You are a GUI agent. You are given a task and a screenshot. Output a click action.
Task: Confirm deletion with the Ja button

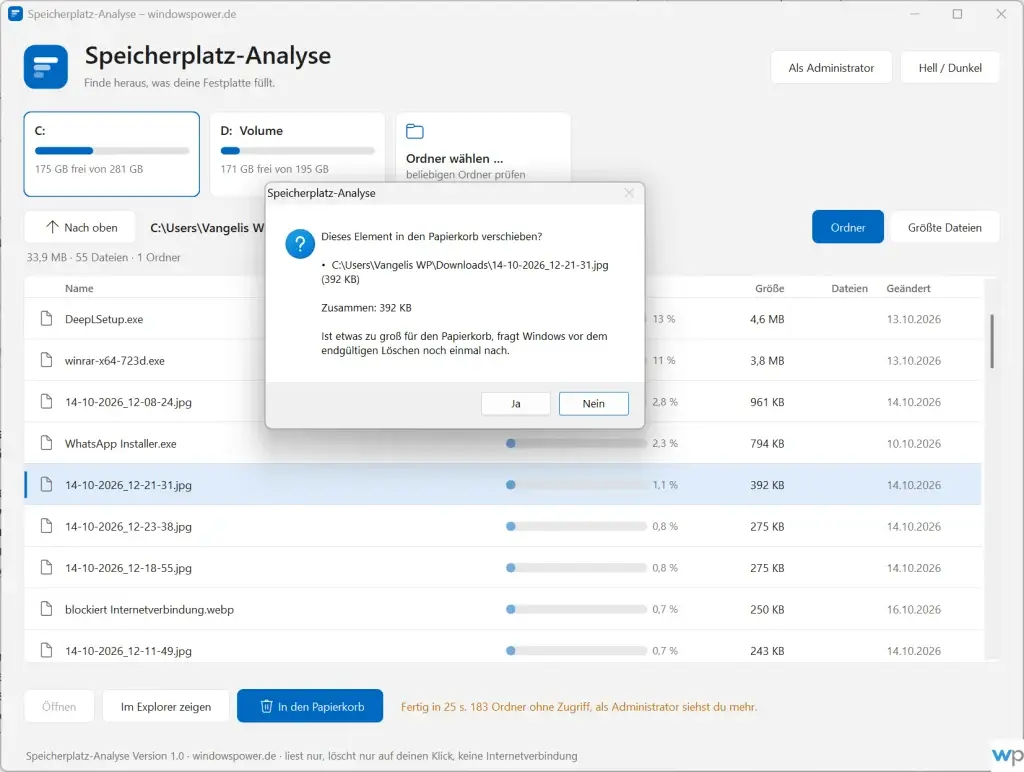click(x=515, y=404)
